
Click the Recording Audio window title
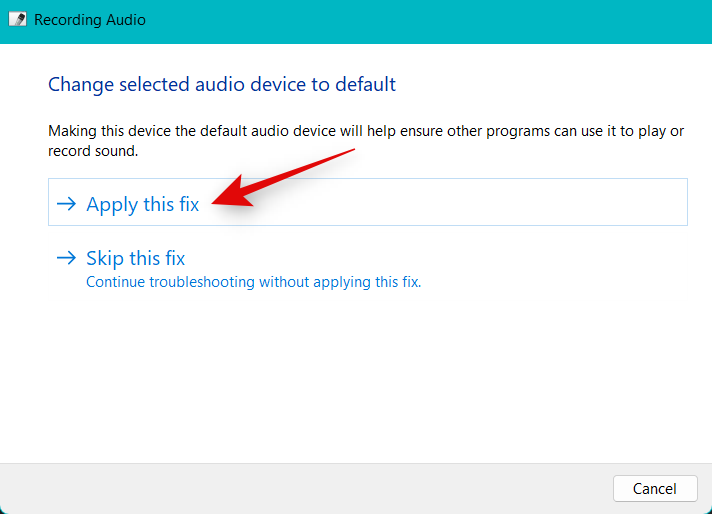coord(90,19)
